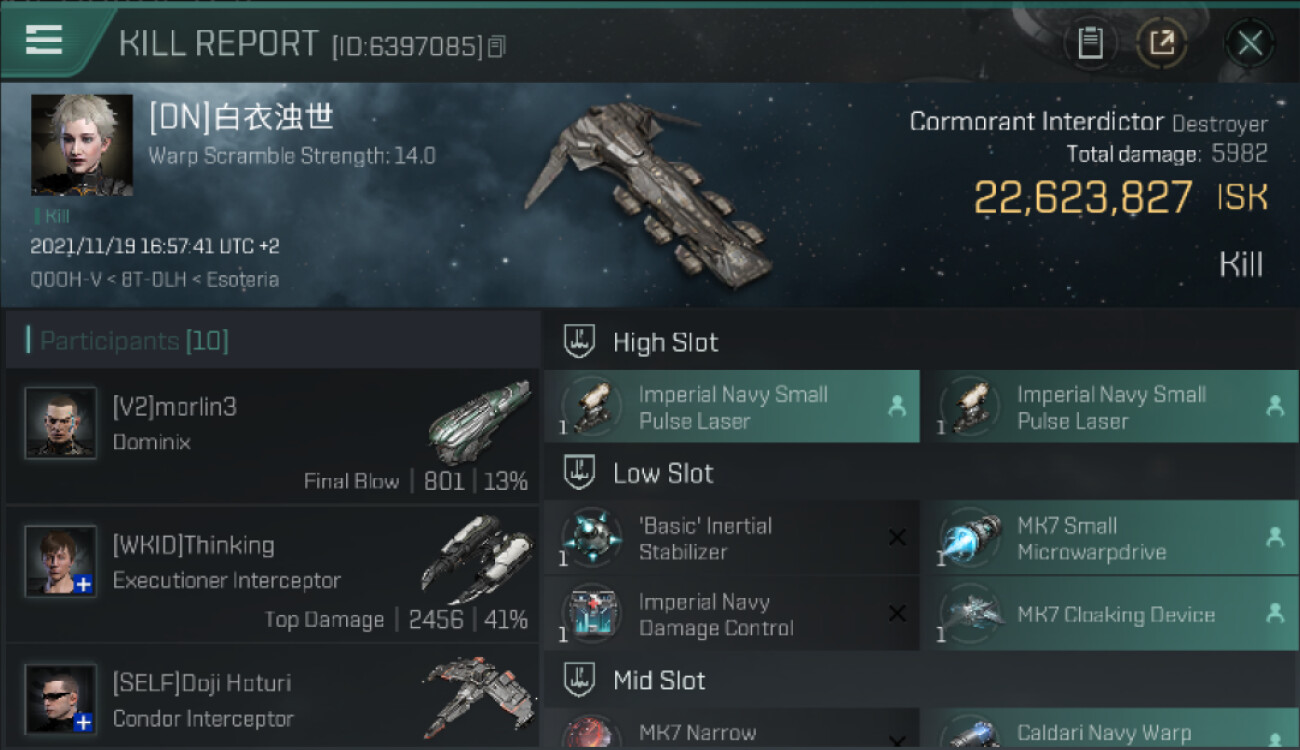Screen dimensions: 1300x750
Task: Share the kill report externally
Action: click(x=1162, y=43)
